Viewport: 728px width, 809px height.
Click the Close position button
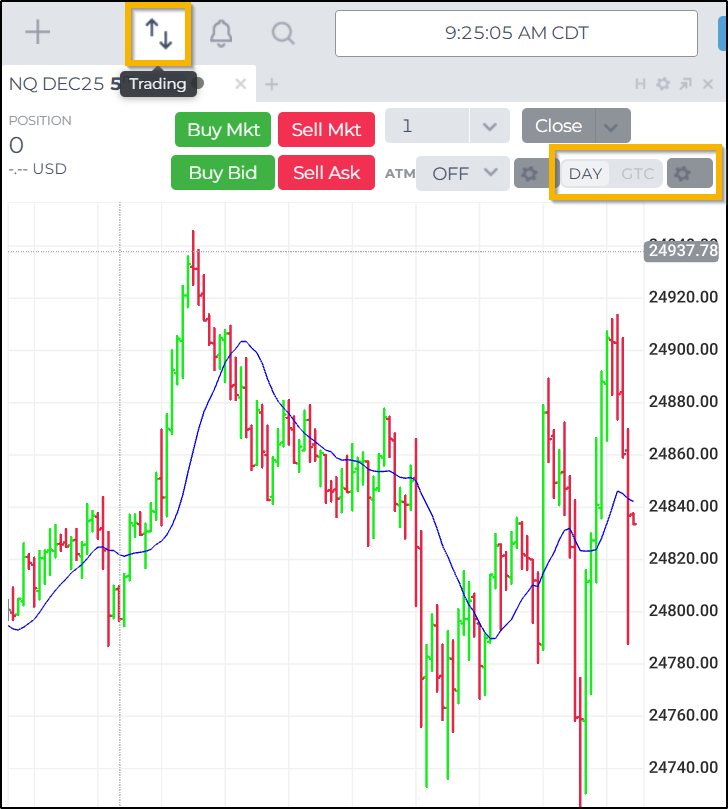[558, 125]
